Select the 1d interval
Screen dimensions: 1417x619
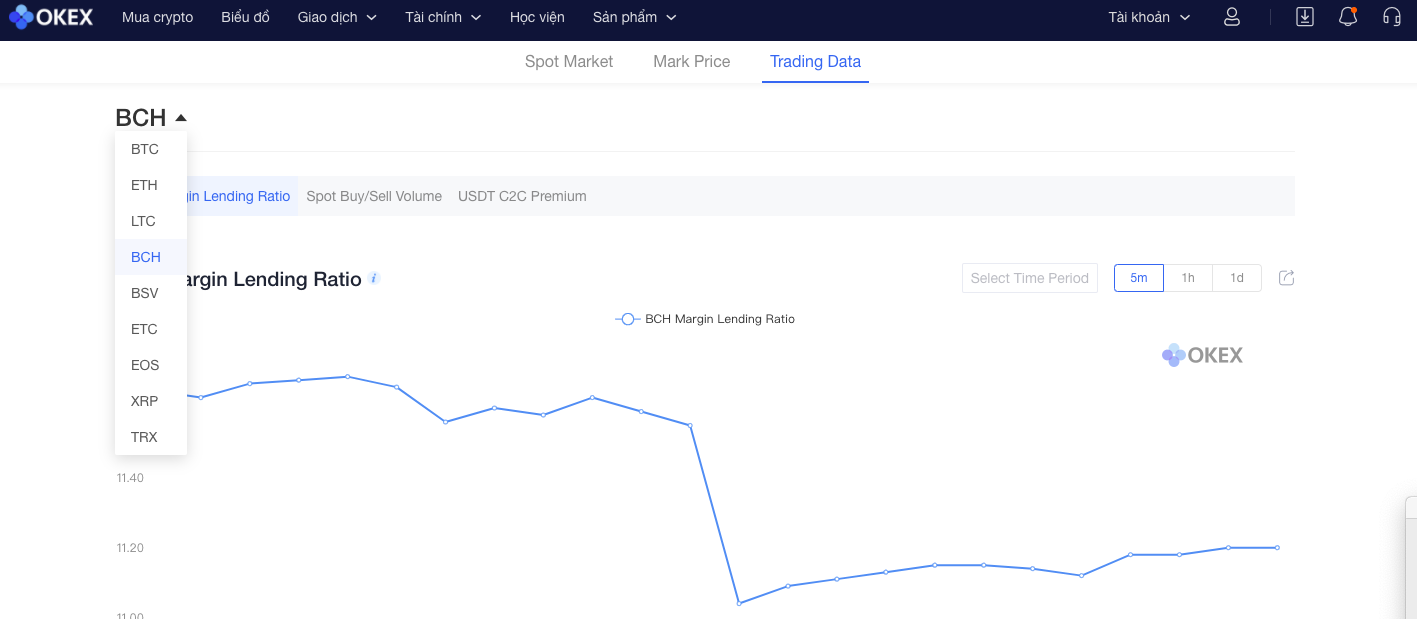click(1237, 278)
